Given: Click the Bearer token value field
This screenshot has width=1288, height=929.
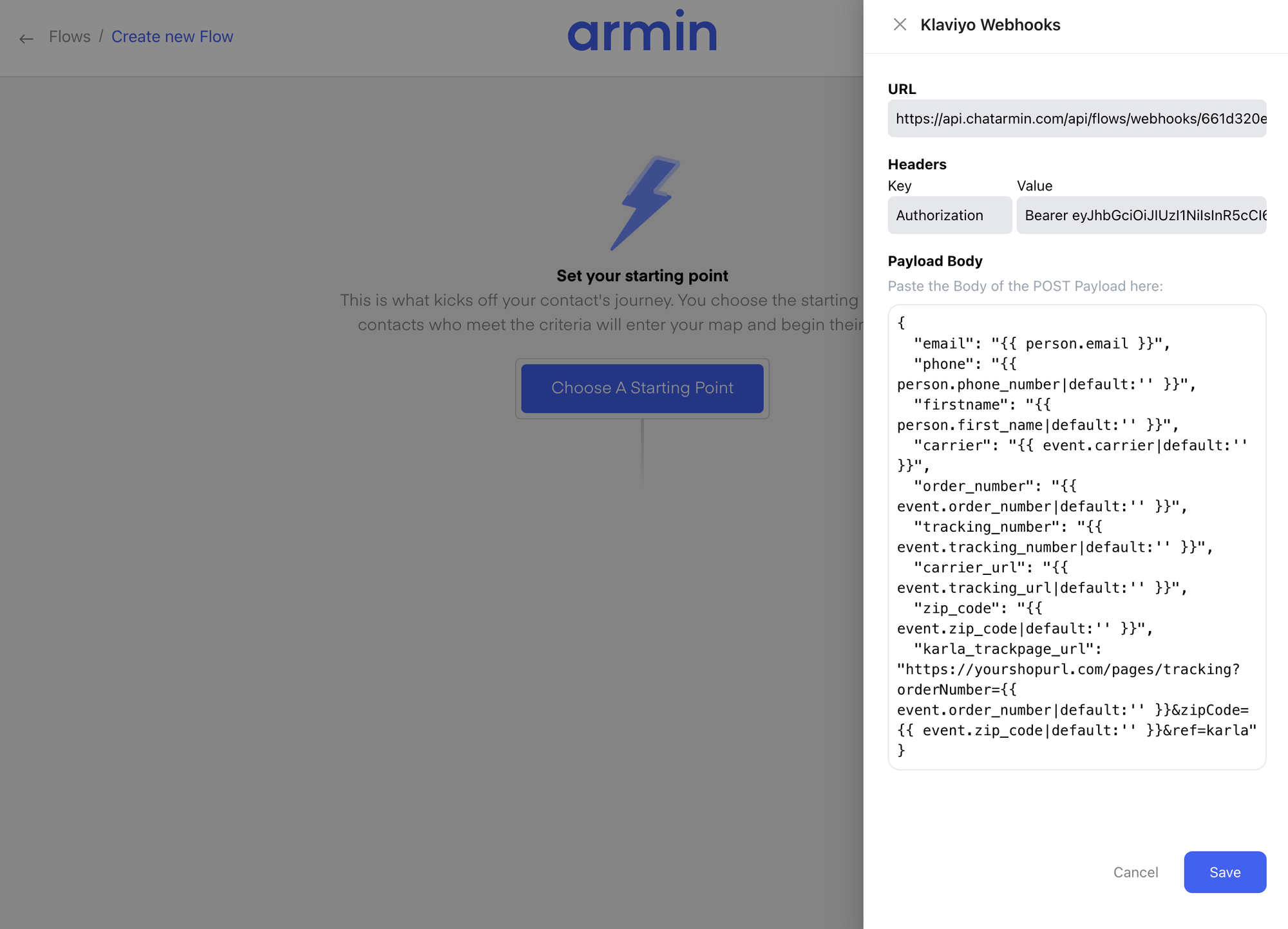Looking at the screenshot, I should click(1141, 215).
